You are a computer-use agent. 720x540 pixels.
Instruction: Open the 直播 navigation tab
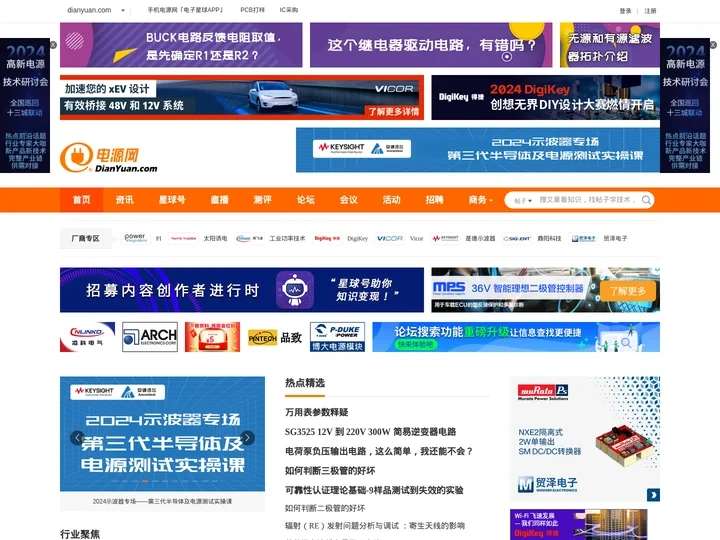(219, 200)
